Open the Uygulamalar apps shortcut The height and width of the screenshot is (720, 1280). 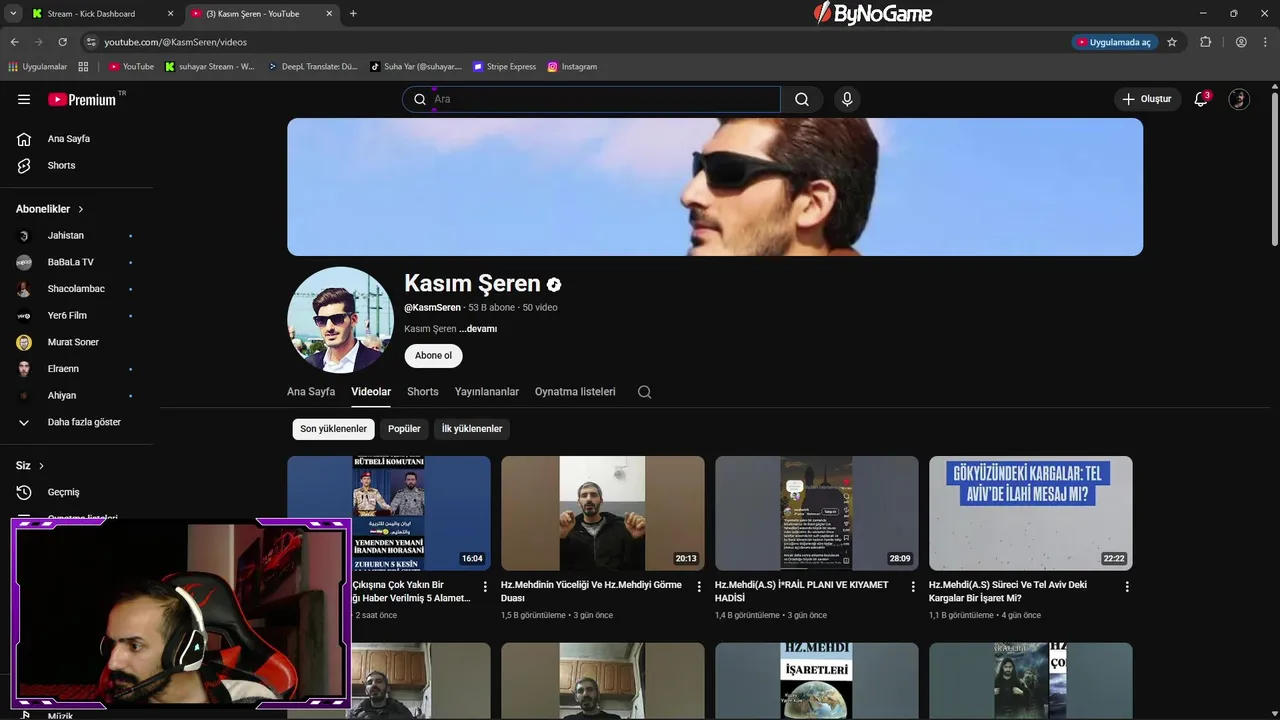pos(37,66)
